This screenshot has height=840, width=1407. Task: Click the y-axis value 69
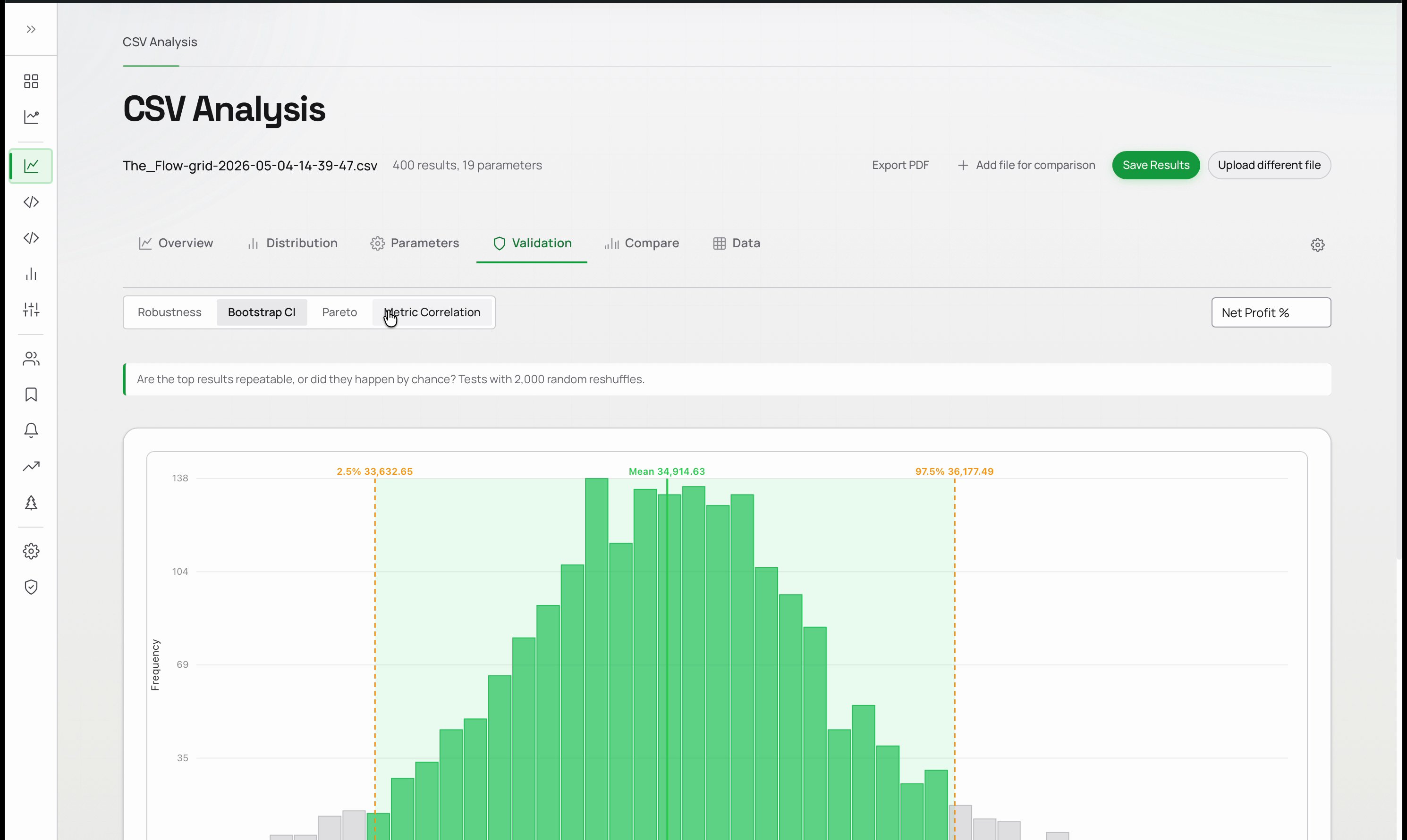[x=182, y=664]
